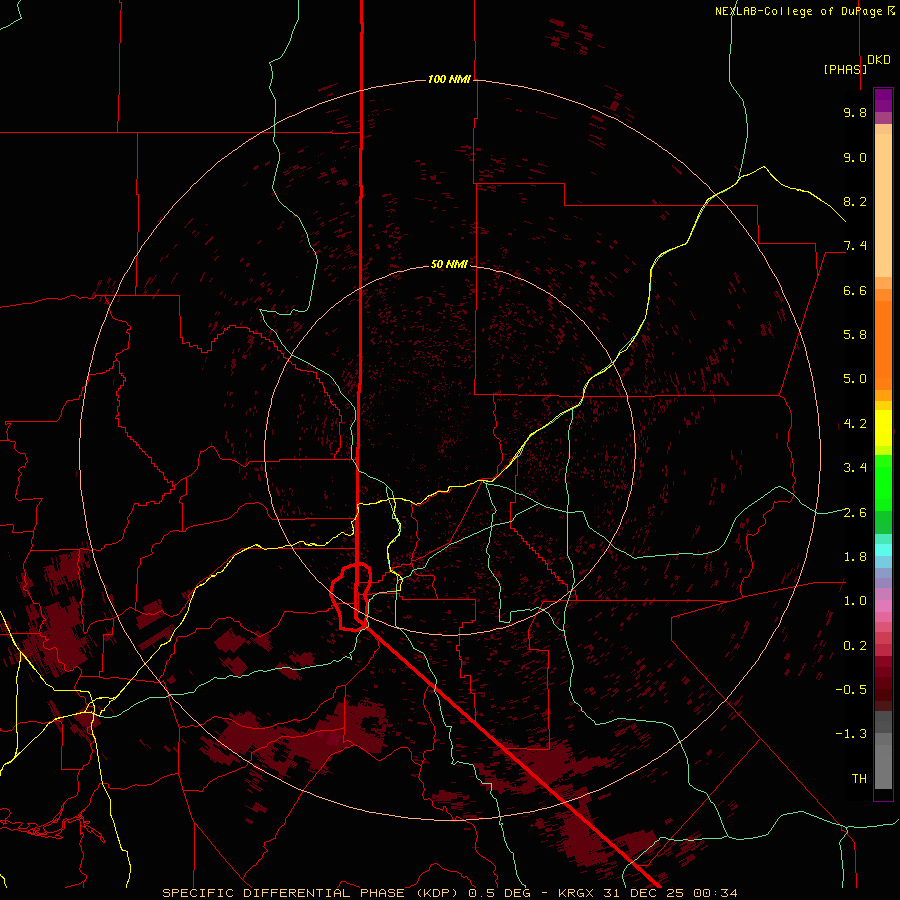Click the TH threshold label

pyautogui.click(x=859, y=779)
